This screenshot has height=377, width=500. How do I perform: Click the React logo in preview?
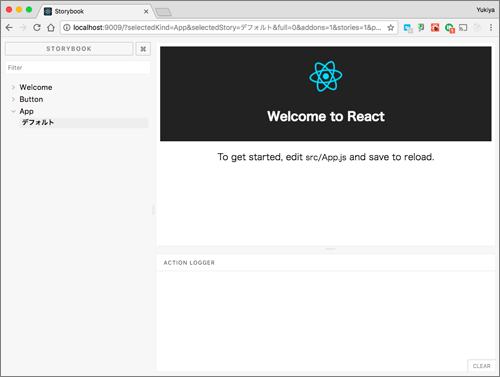click(x=326, y=76)
